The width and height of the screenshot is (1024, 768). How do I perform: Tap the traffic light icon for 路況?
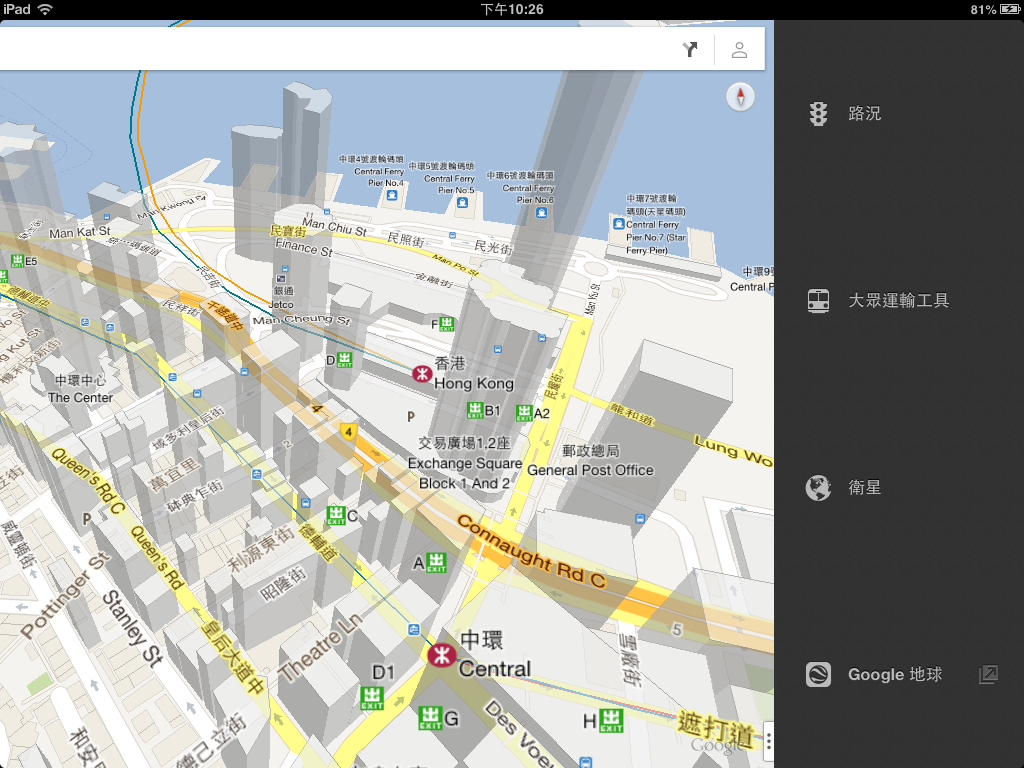pos(818,114)
